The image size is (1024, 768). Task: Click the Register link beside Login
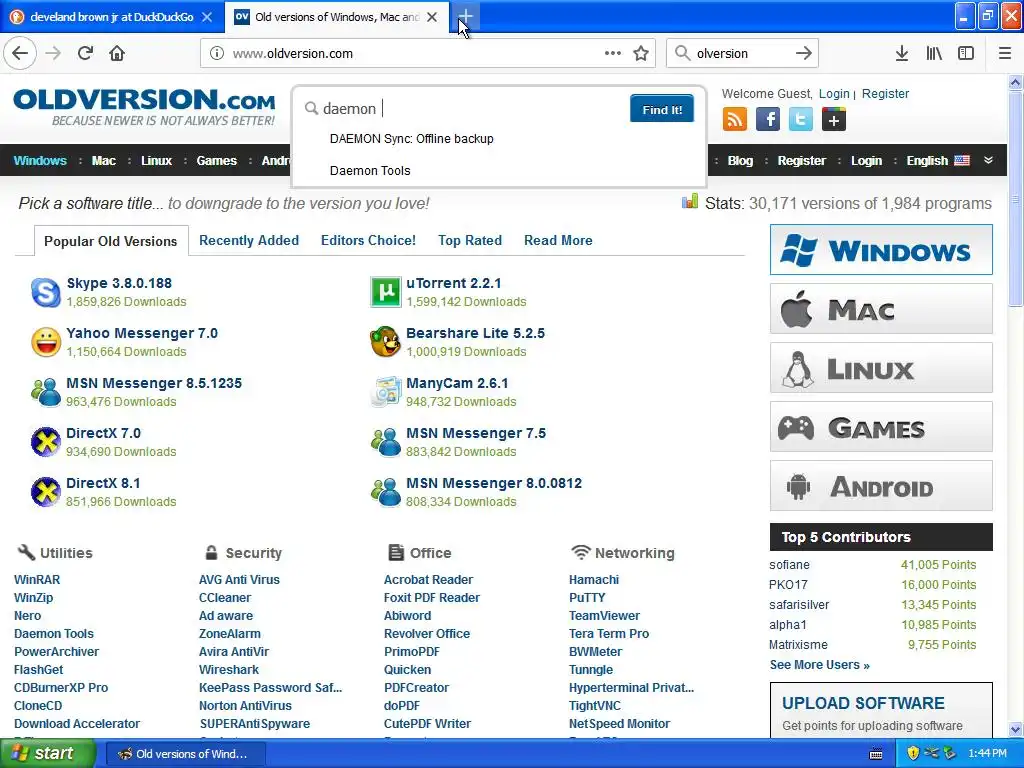[x=885, y=93]
